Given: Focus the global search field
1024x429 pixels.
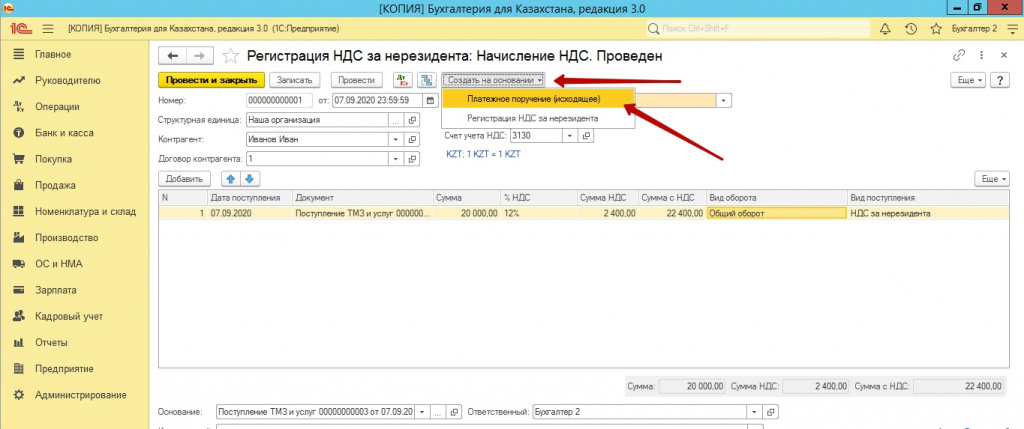Looking at the screenshot, I should click(758, 29).
